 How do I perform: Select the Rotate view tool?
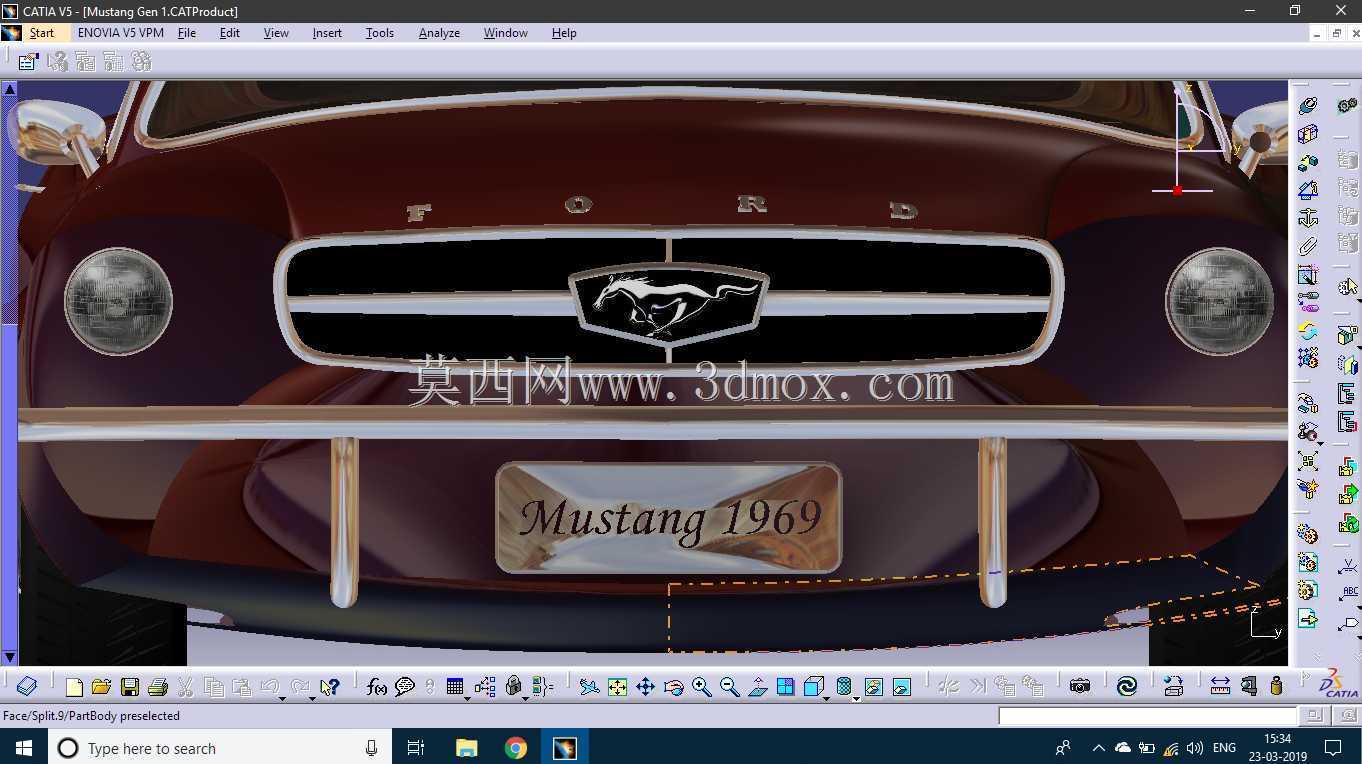673,687
